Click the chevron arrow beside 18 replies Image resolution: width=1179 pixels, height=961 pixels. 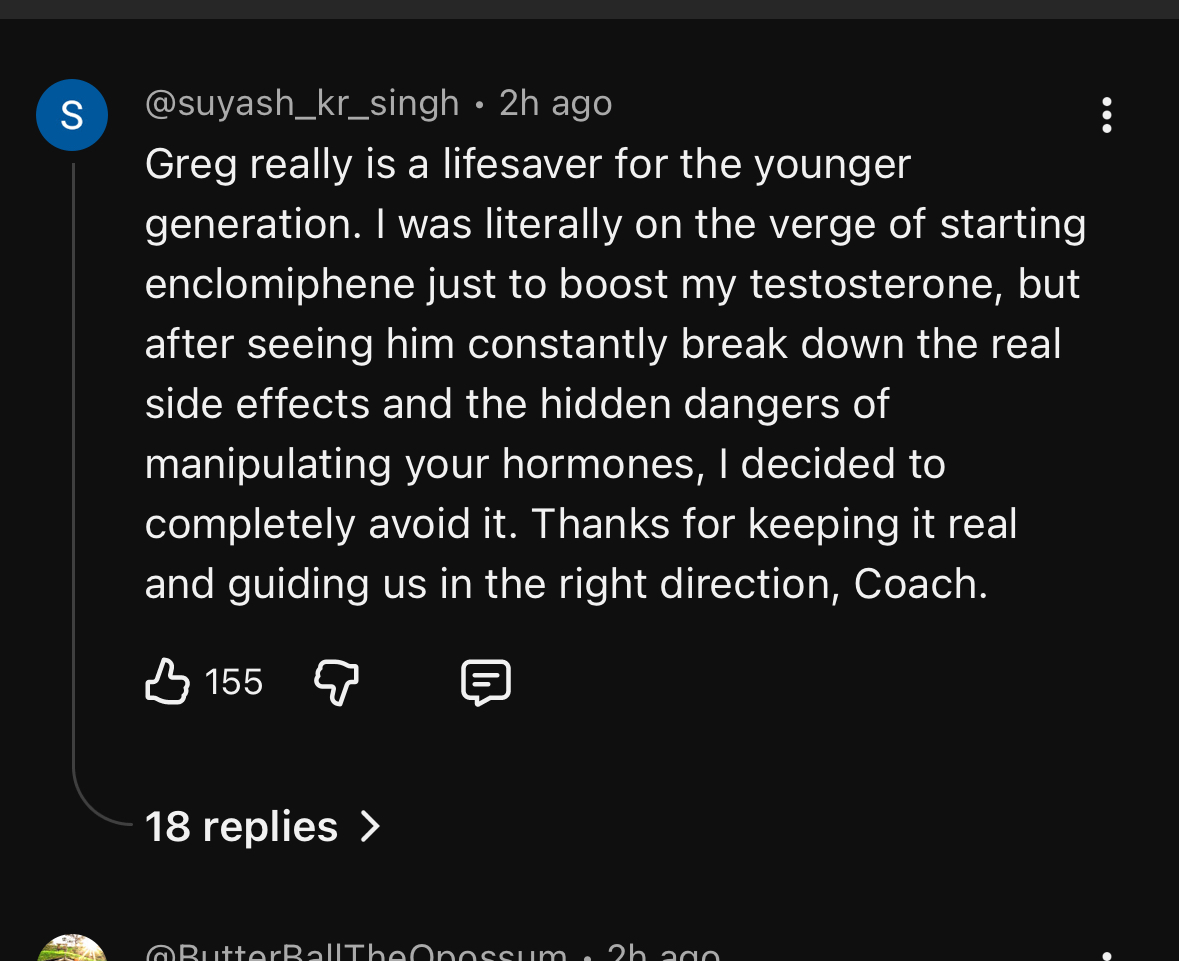pyautogui.click(x=370, y=826)
